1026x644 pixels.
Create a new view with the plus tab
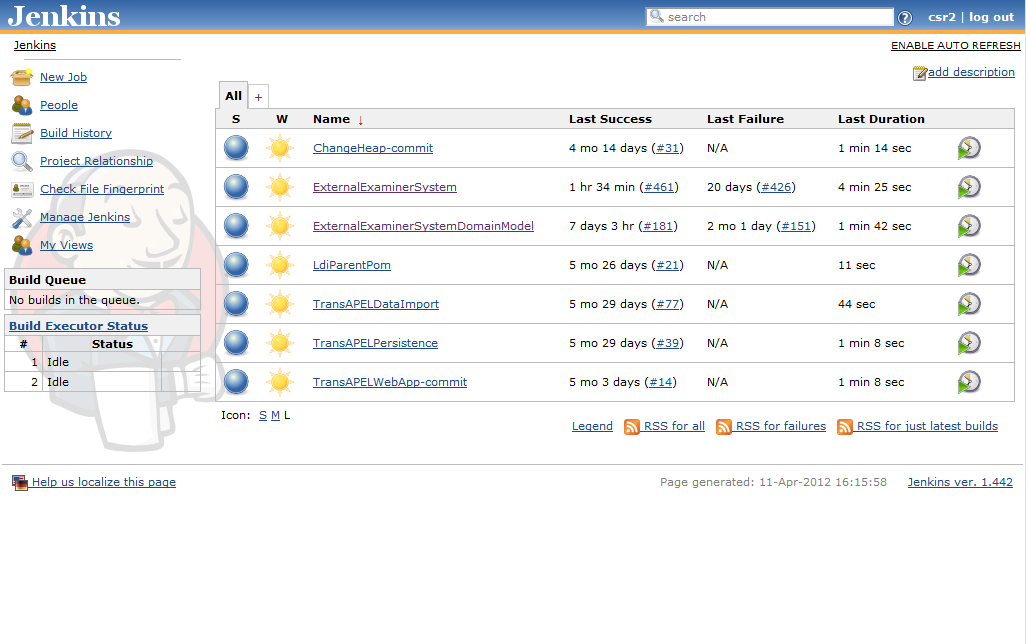[258, 95]
